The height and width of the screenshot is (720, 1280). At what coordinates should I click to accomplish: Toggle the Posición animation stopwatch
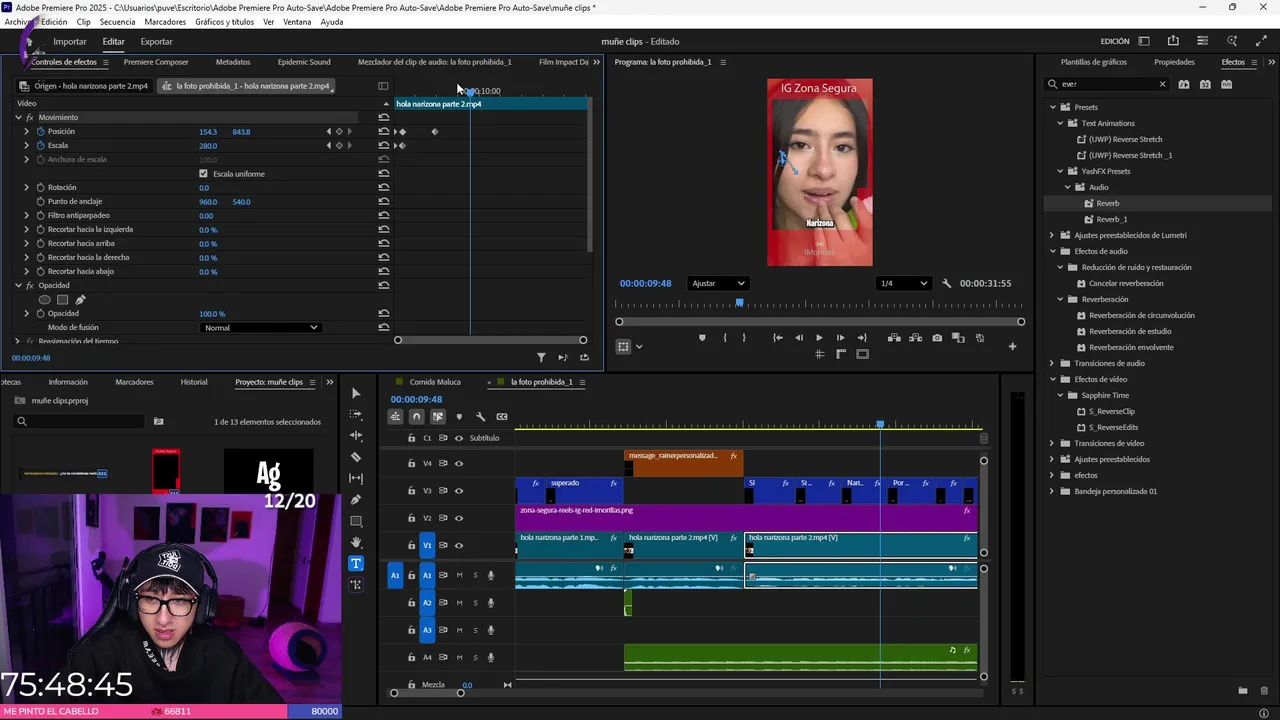tap(41, 132)
